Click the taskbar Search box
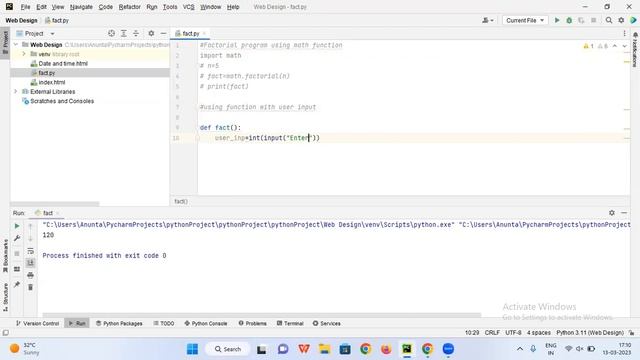The image size is (640, 360). tap(228, 349)
